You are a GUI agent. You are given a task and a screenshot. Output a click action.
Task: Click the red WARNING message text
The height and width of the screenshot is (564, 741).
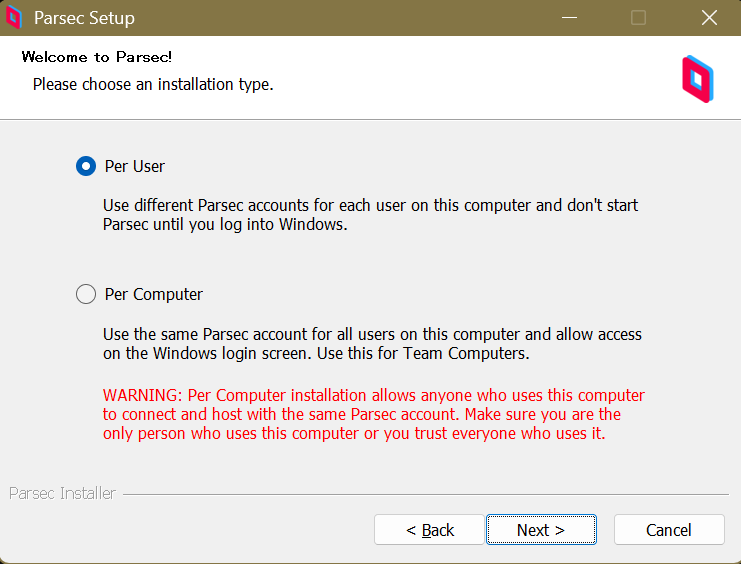[x=373, y=415]
